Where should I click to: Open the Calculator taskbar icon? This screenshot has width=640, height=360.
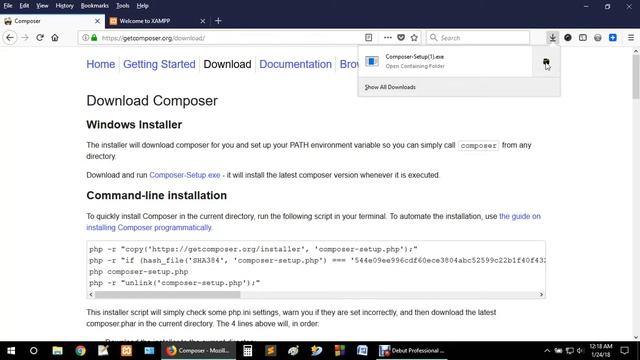click(x=247, y=351)
